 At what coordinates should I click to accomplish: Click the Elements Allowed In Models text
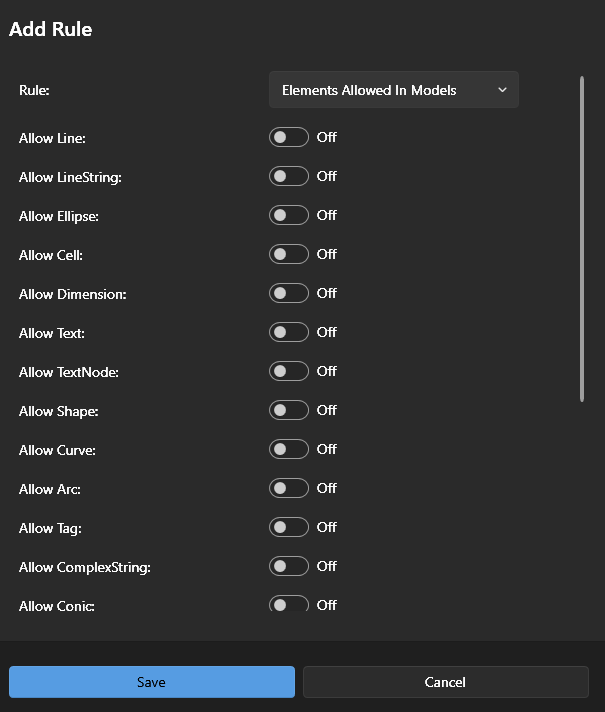click(369, 90)
